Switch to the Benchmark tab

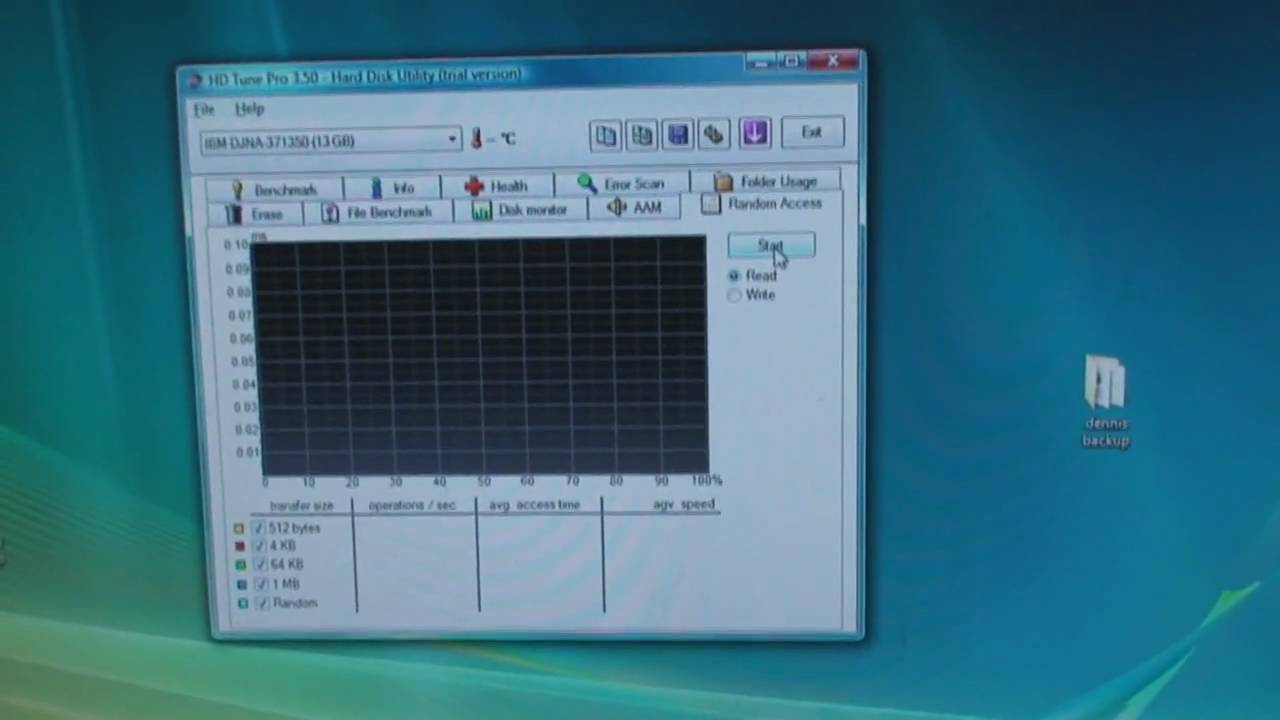[x=274, y=189]
